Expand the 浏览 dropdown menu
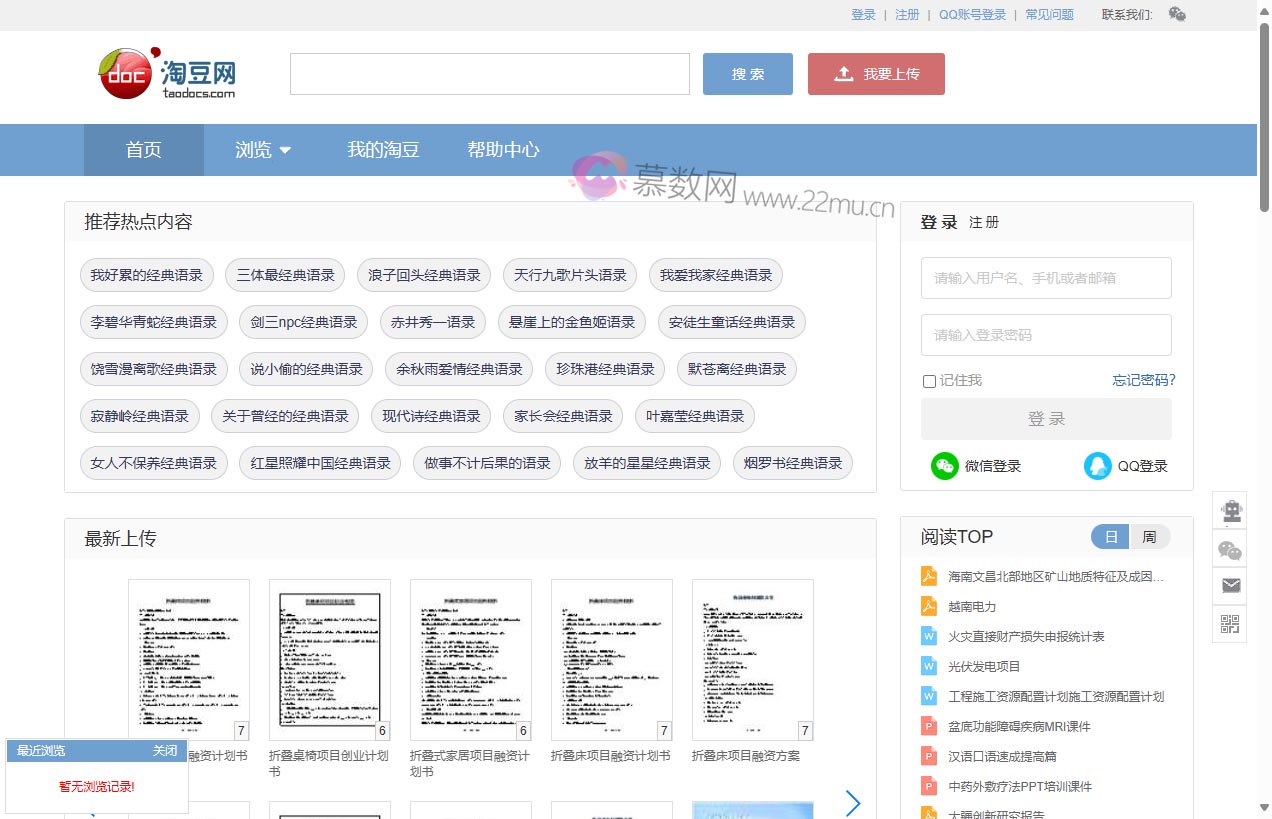 [263, 150]
